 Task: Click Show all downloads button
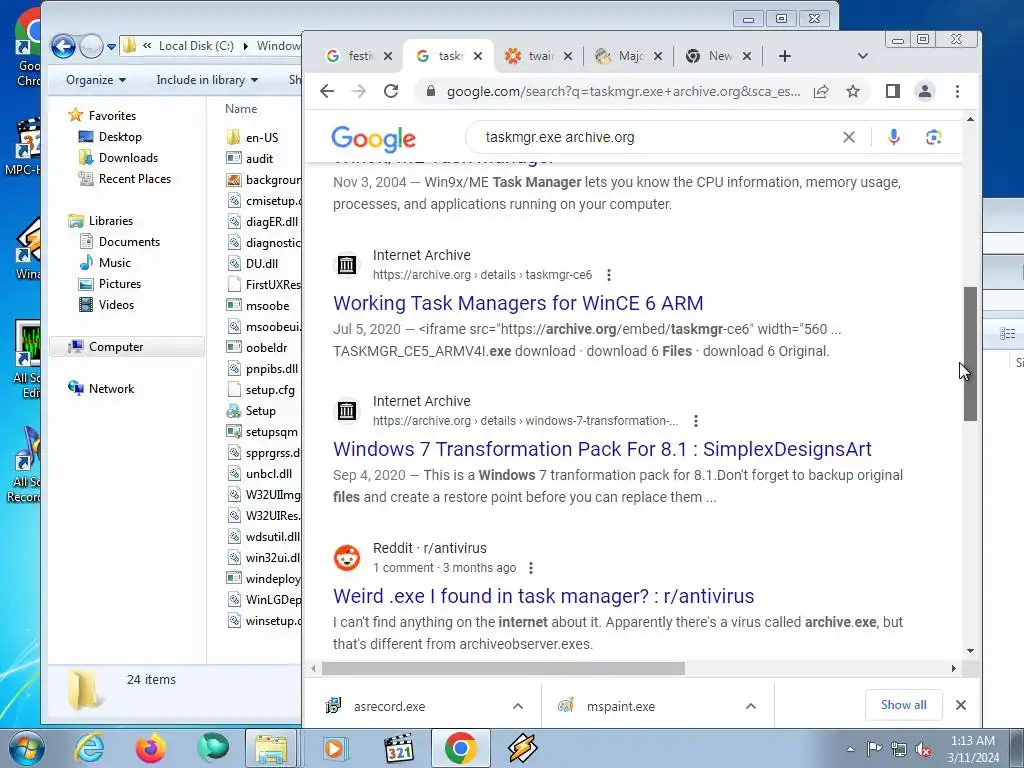tap(903, 705)
